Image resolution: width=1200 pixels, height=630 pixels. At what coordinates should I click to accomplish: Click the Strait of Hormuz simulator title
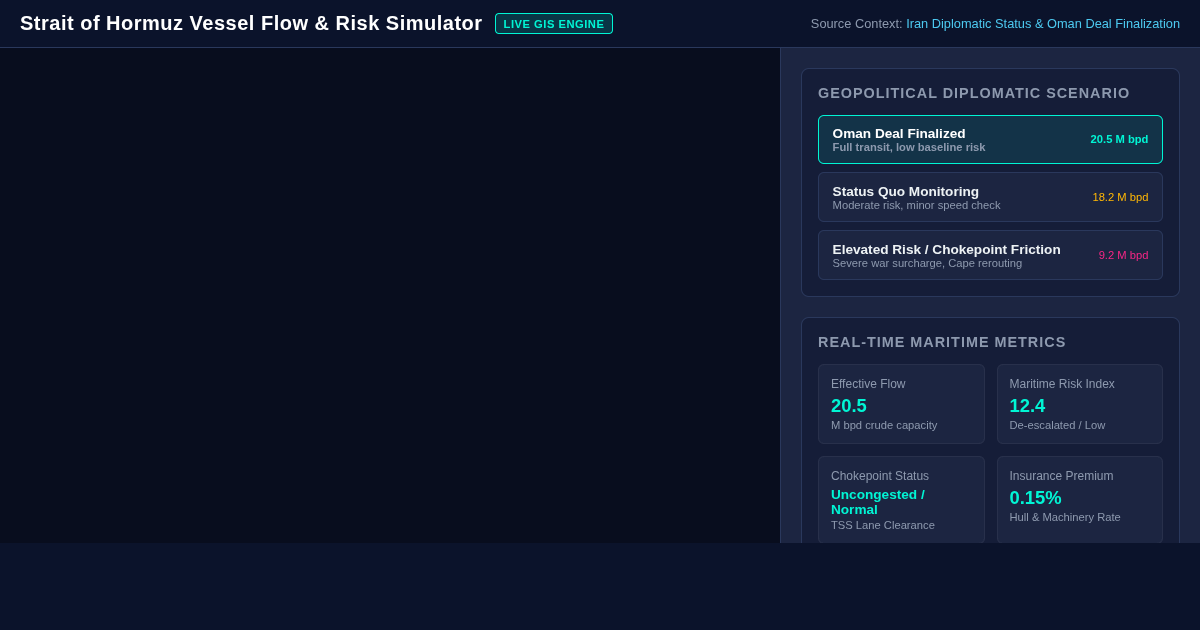pos(251,23)
